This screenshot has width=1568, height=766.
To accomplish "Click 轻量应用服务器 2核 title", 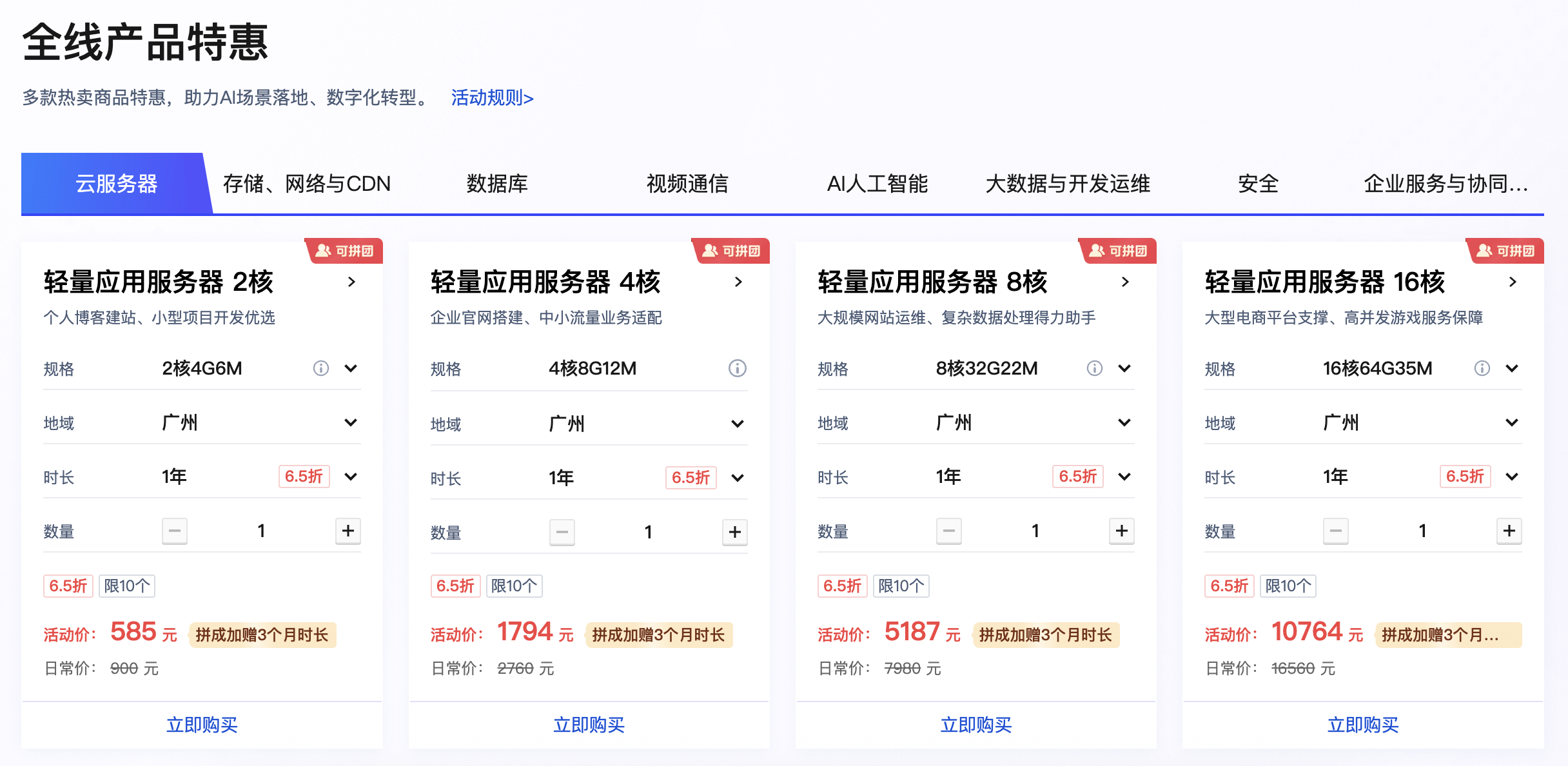I will pyautogui.click(x=159, y=282).
